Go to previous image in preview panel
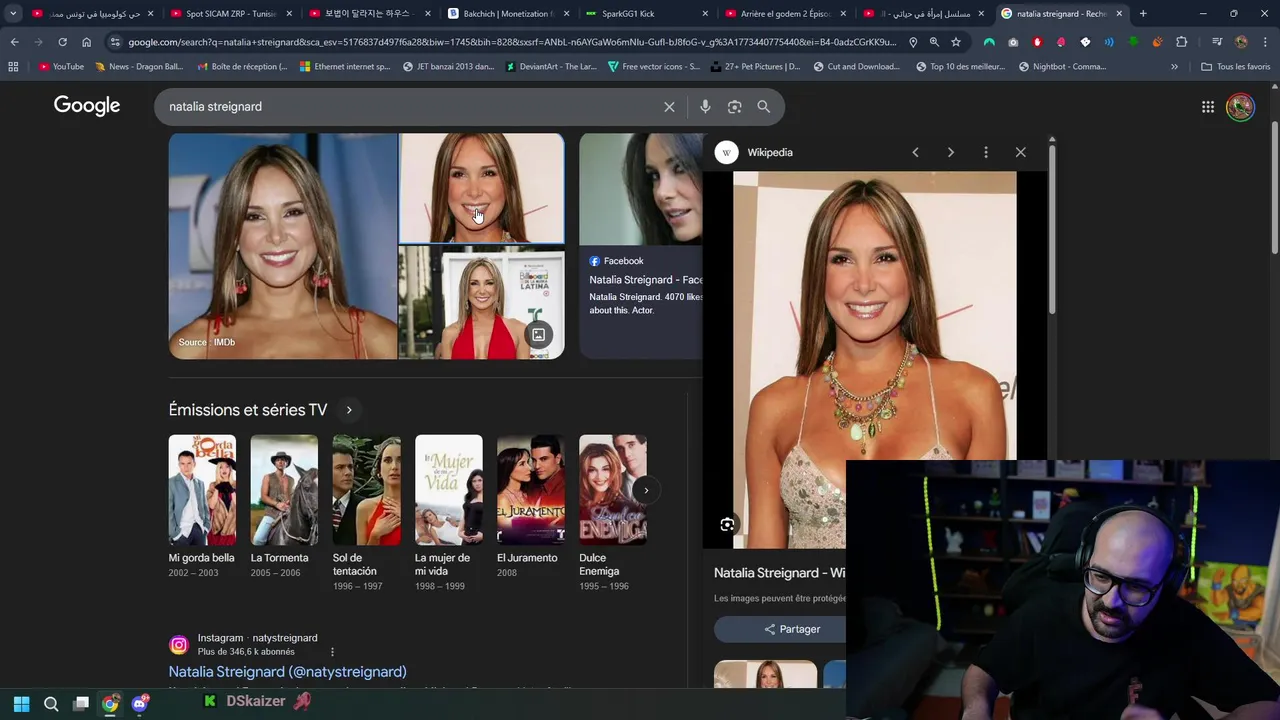Viewport: 1280px width, 720px height. (915, 152)
